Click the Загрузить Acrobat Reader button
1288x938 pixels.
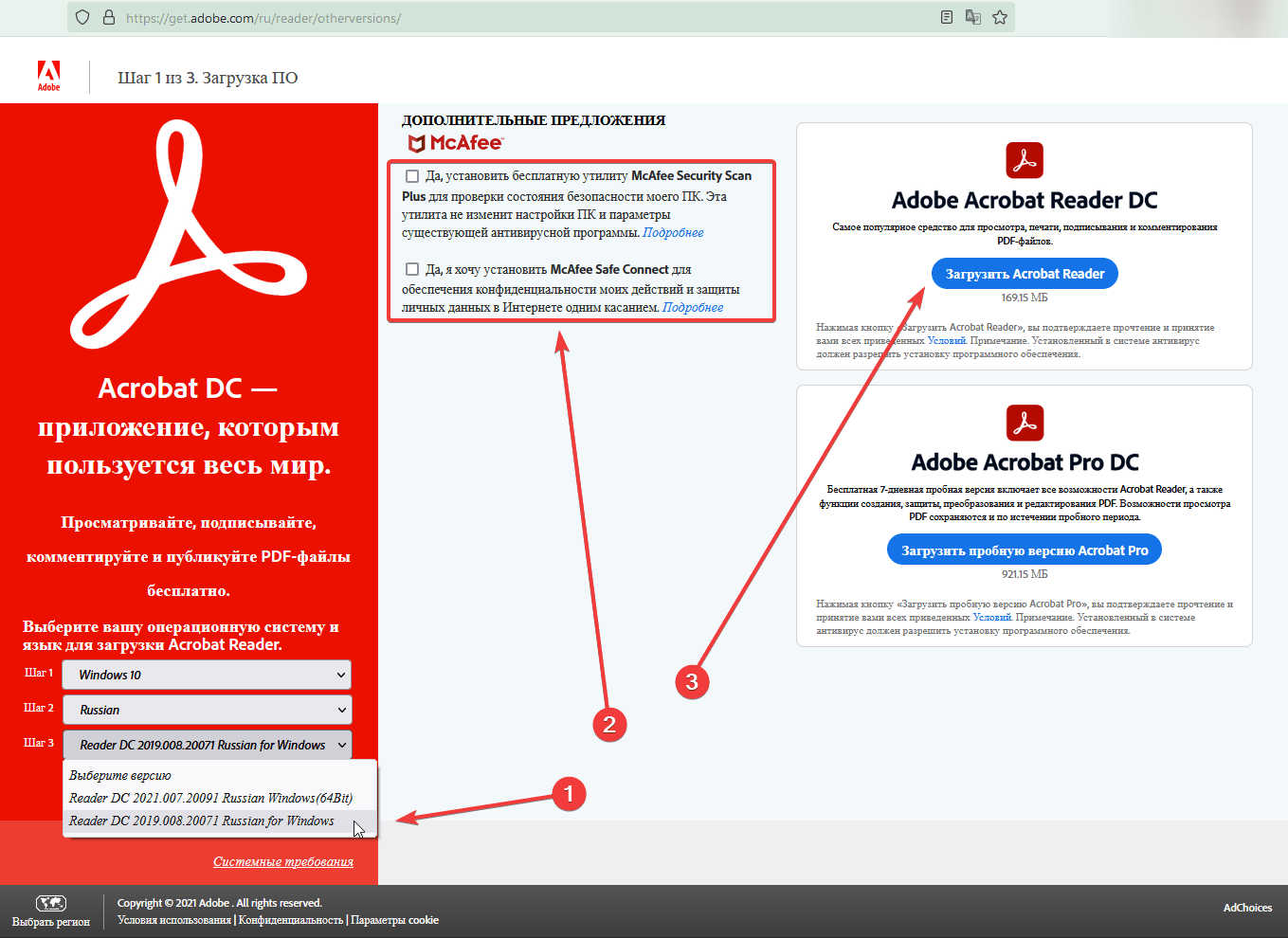click(1025, 274)
